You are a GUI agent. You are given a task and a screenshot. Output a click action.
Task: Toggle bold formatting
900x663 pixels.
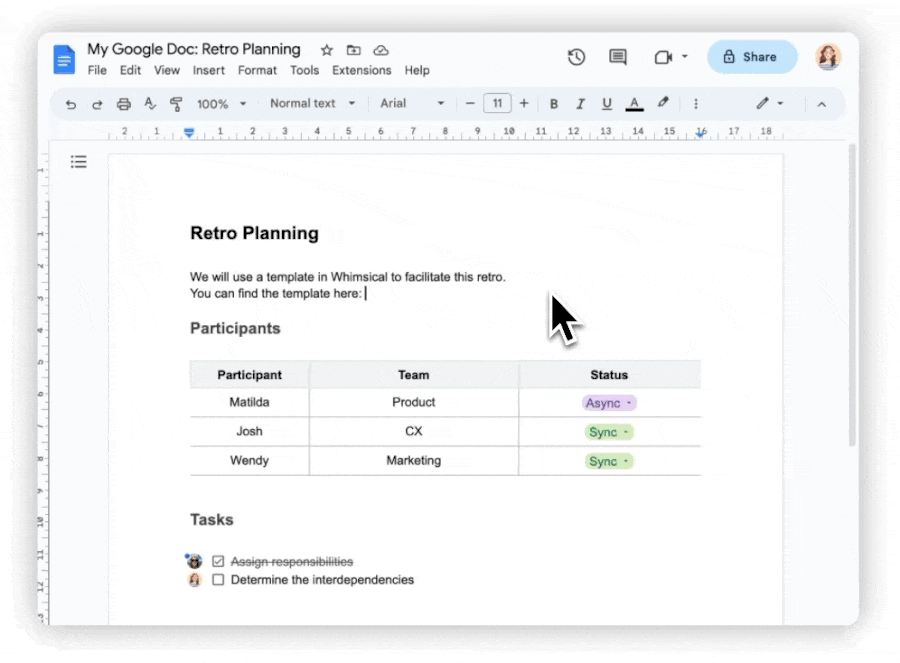pyautogui.click(x=554, y=104)
